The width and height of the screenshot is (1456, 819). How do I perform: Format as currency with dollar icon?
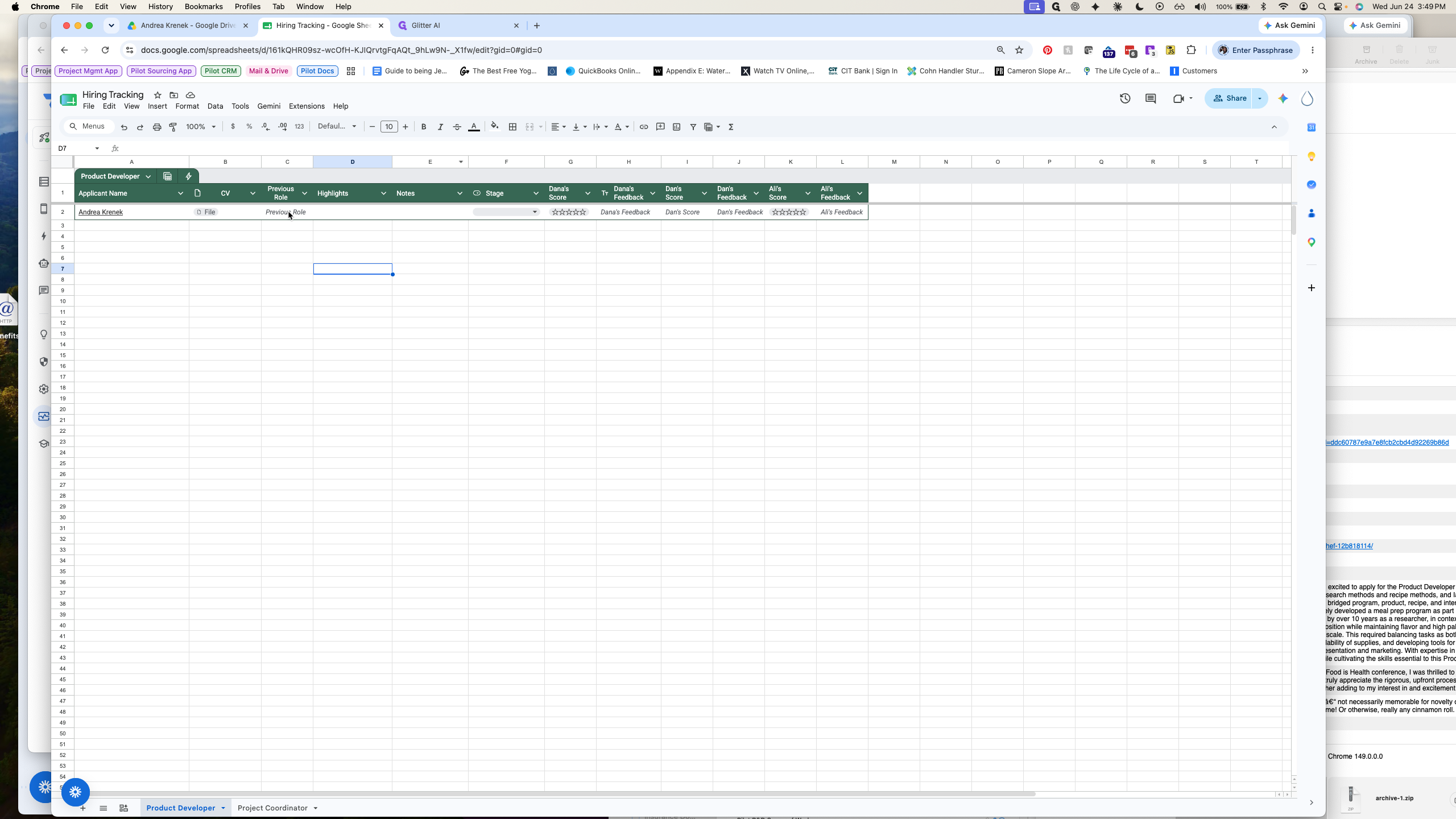coord(233,127)
